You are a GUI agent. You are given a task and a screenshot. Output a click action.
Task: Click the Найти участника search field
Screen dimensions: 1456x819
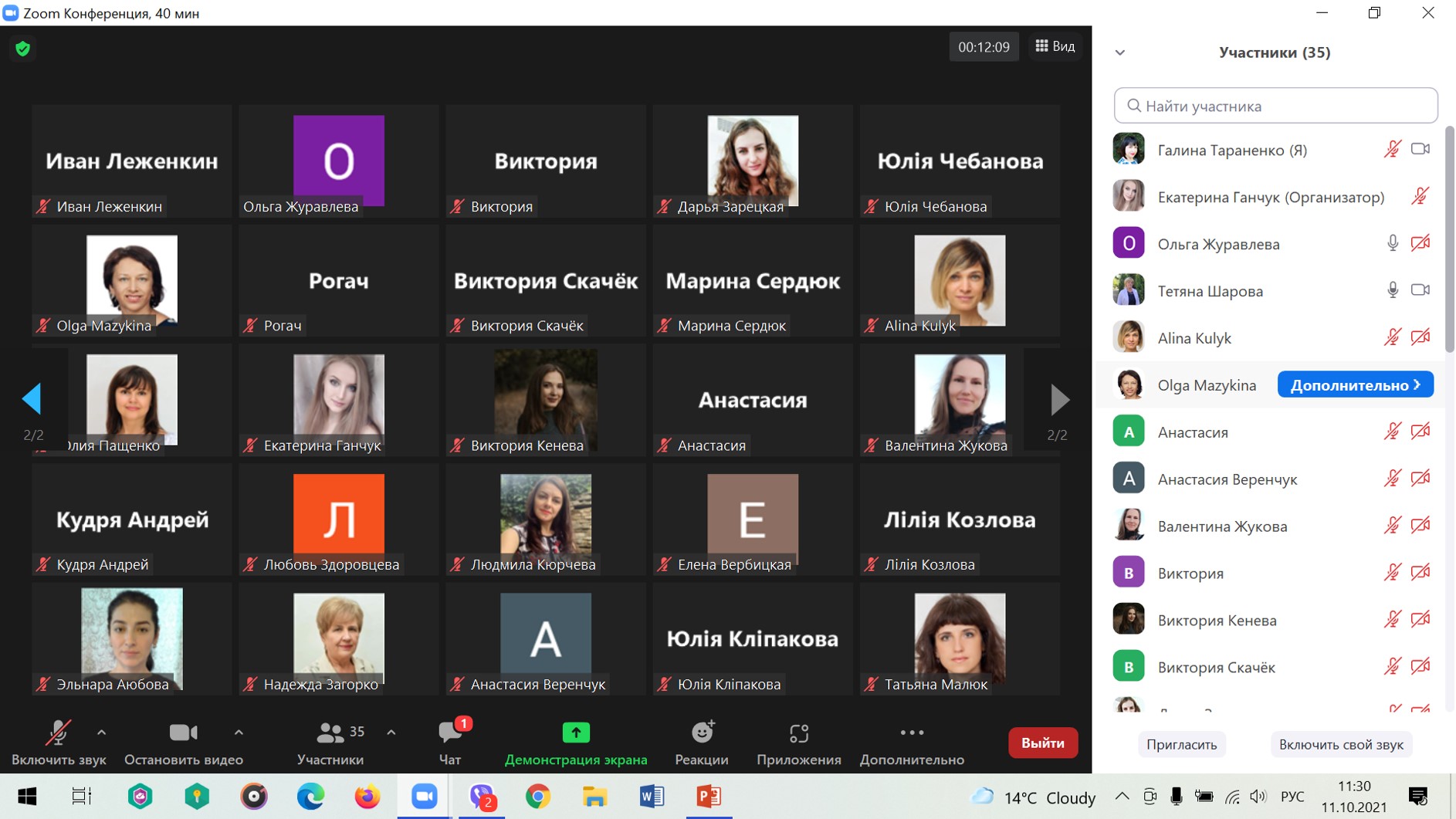pyautogui.click(x=1275, y=106)
